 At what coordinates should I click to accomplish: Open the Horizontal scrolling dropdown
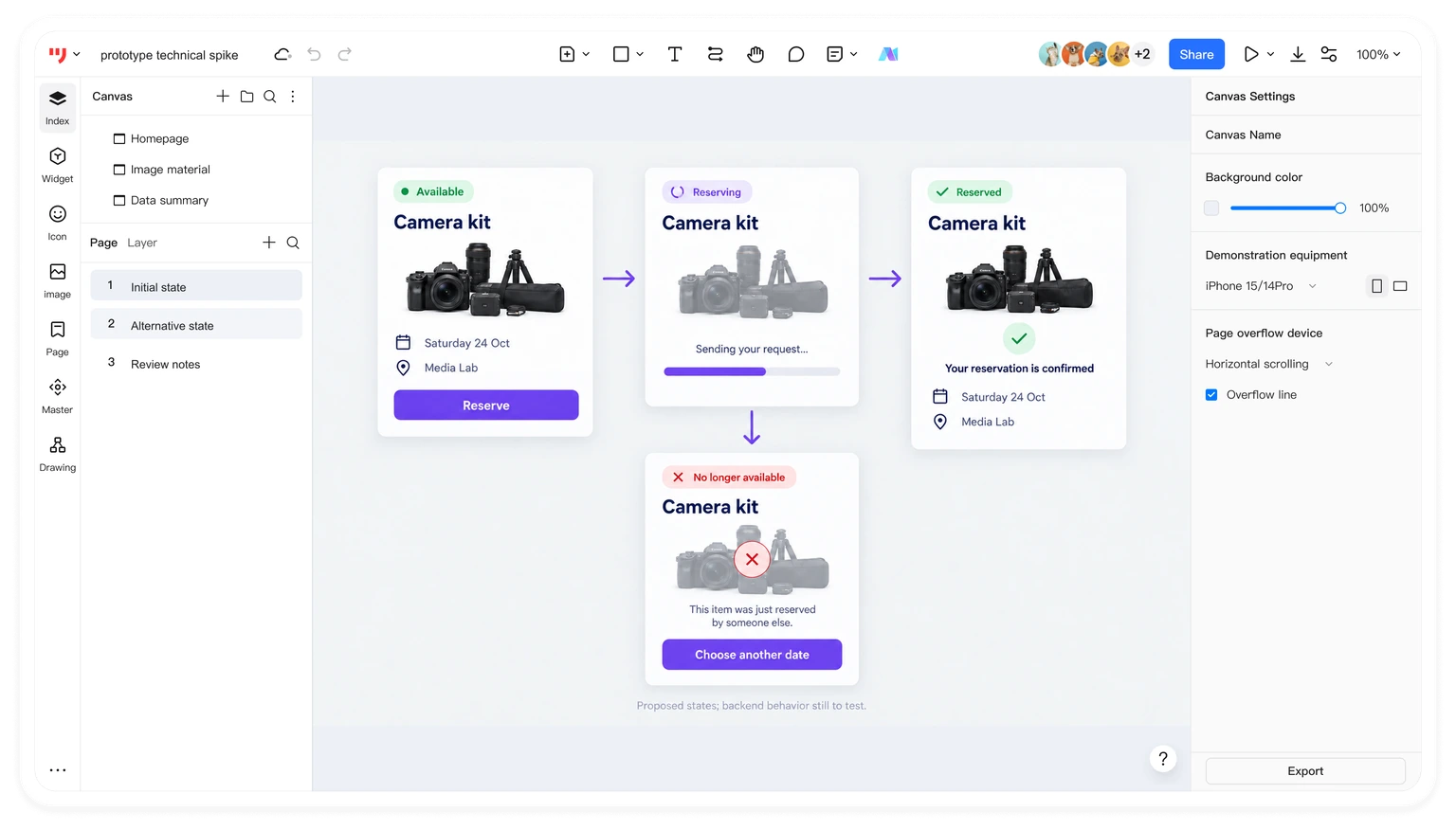[1269, 364]
